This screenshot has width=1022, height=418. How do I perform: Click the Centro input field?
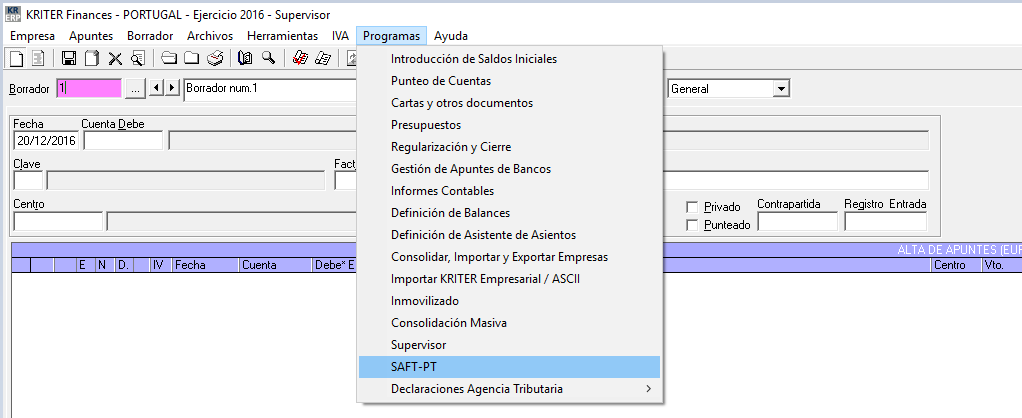pyautogui.click(x=58, y=222)
